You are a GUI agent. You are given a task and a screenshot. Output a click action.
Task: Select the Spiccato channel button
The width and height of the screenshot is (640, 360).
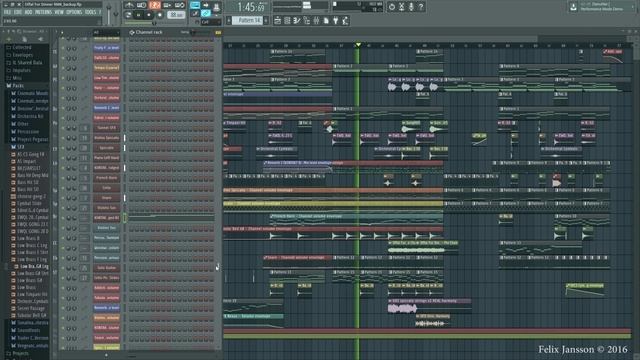coord(107,148)
